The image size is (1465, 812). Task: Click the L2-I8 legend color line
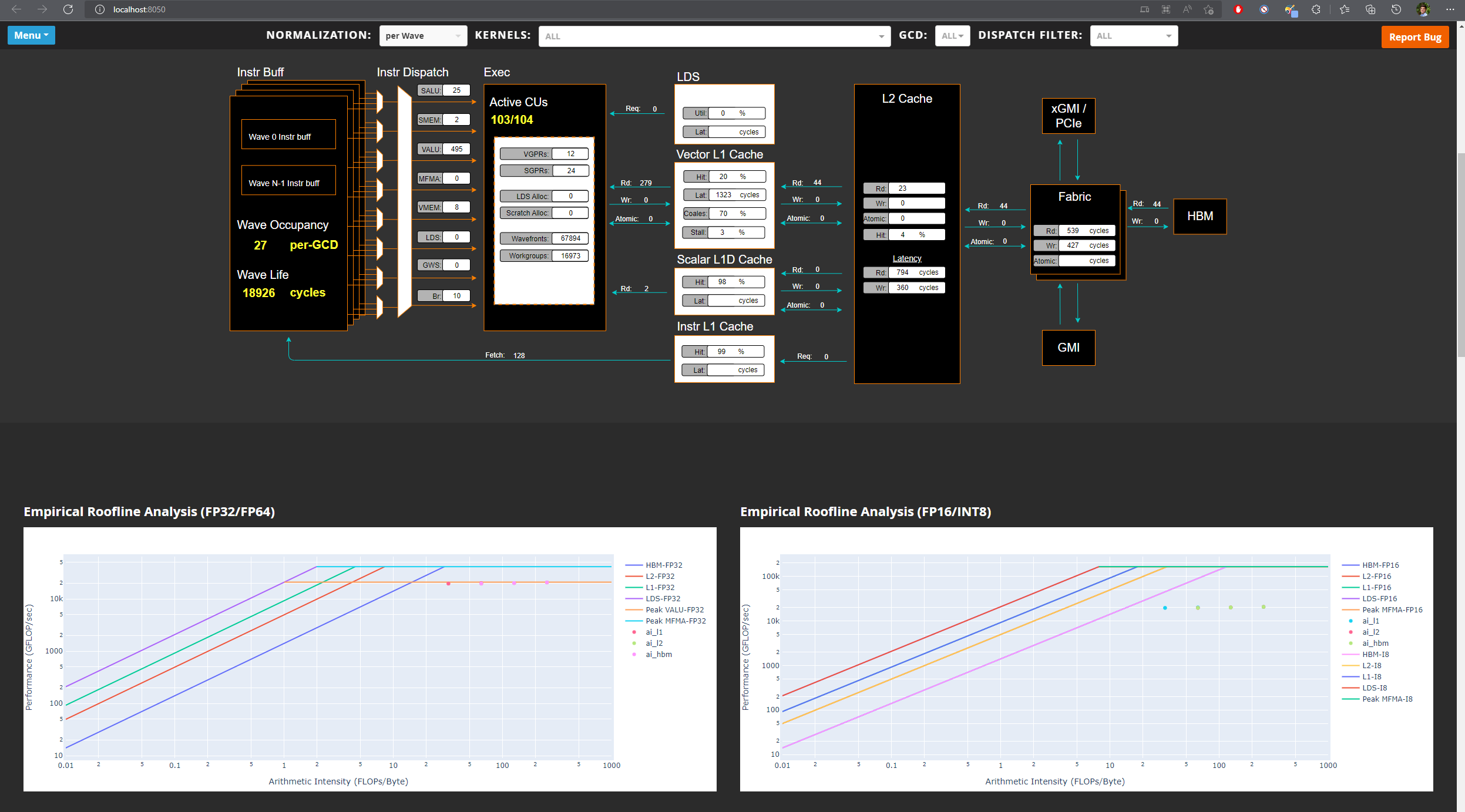(x=1350, y=665)
